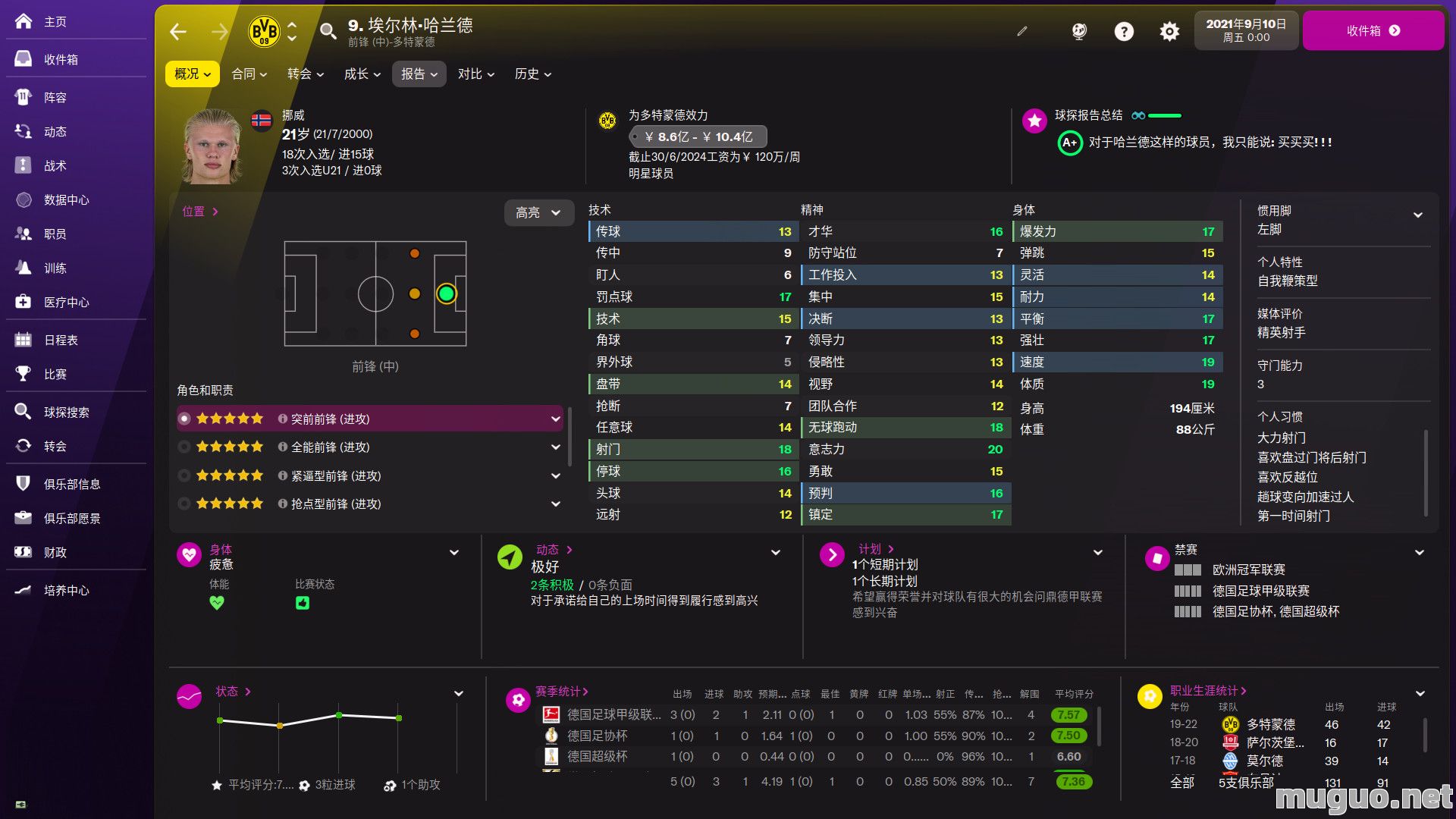Click the magnifier search icon in header

(x=328, y=31)
